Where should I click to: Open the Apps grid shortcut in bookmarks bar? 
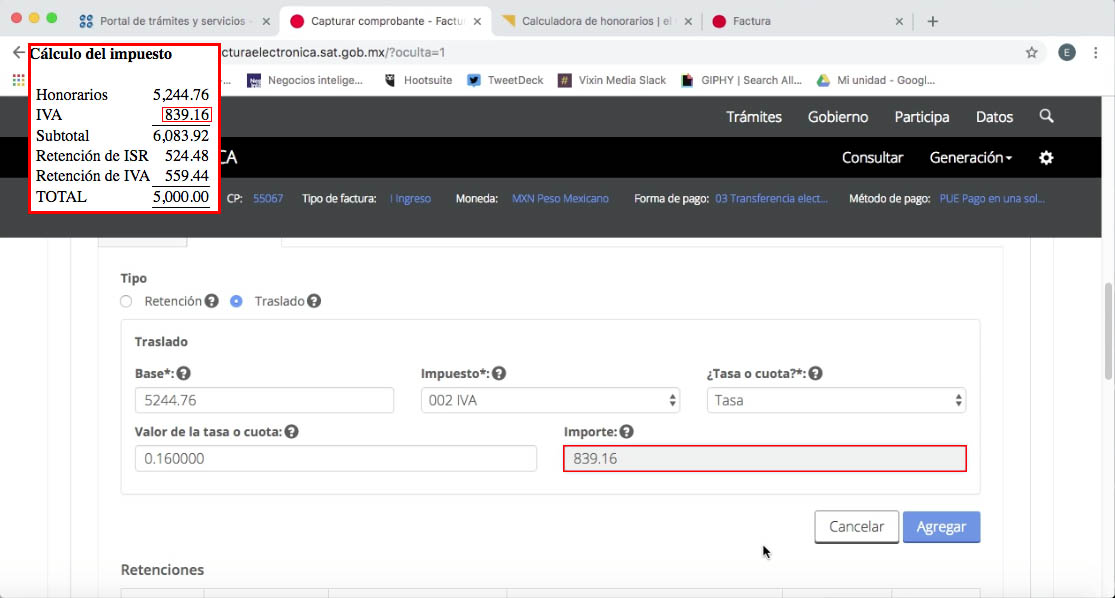(18, 80)
